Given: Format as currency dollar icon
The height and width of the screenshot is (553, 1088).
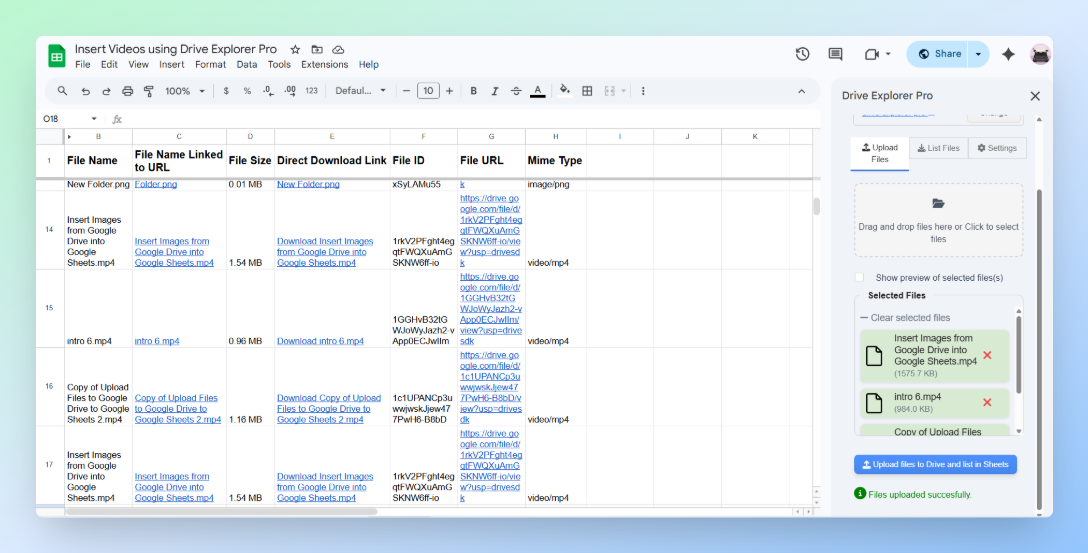Looking at the screenshot, I should (x=226, y=91).
